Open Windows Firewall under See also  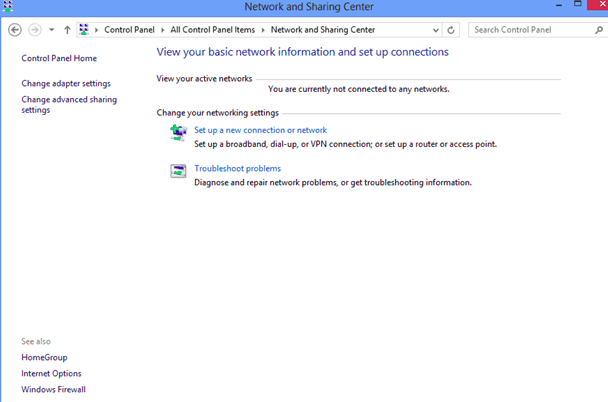click(x=54, y=390)
